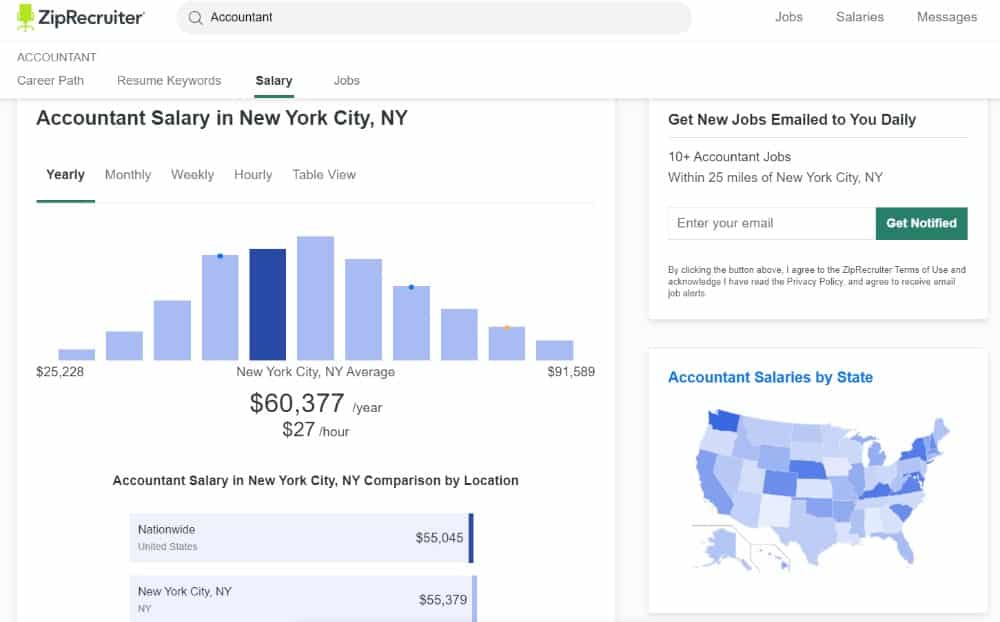
Task: Select Washington state on the map
Action: (723, 420)
